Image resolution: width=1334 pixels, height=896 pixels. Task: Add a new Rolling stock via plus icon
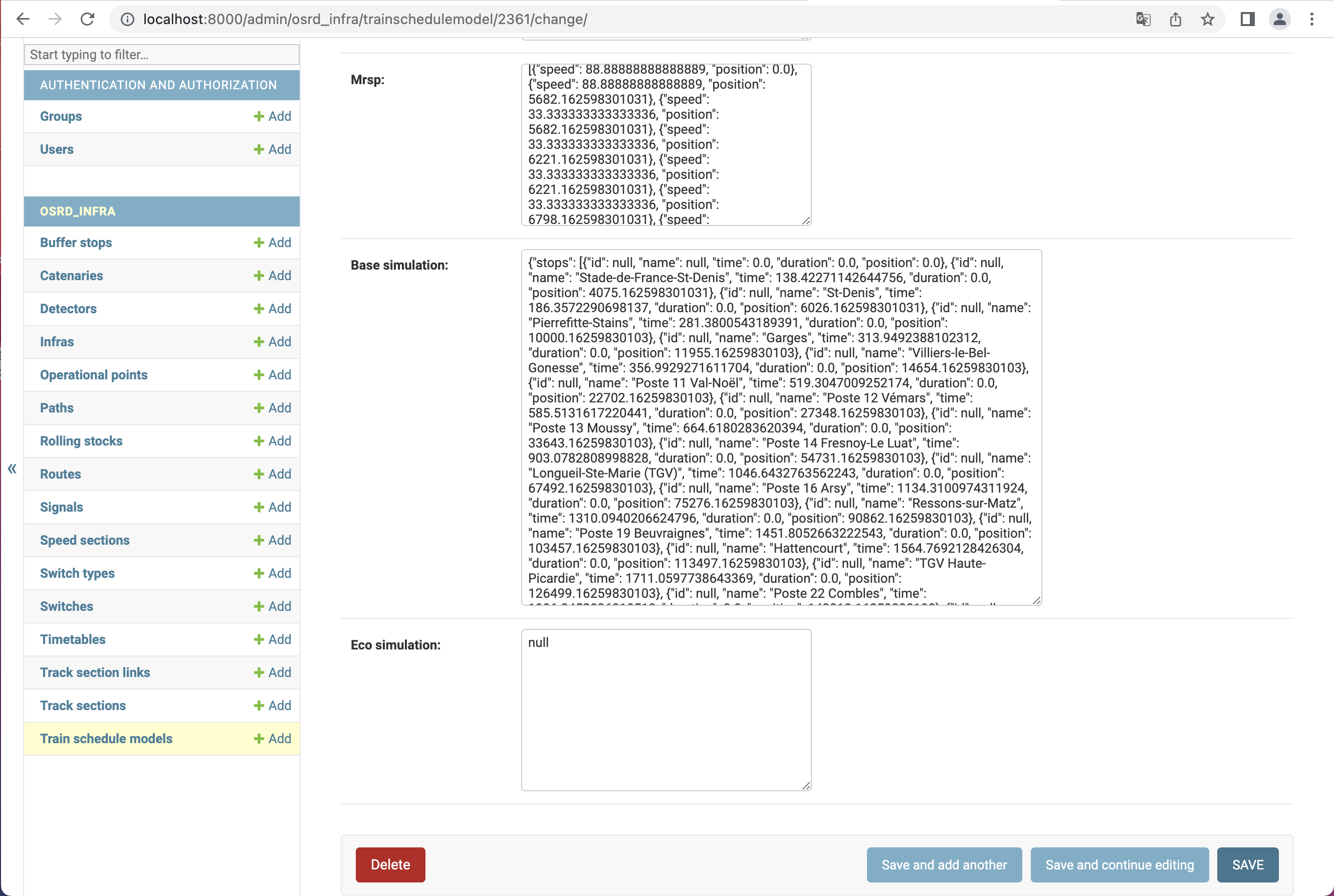260,440
